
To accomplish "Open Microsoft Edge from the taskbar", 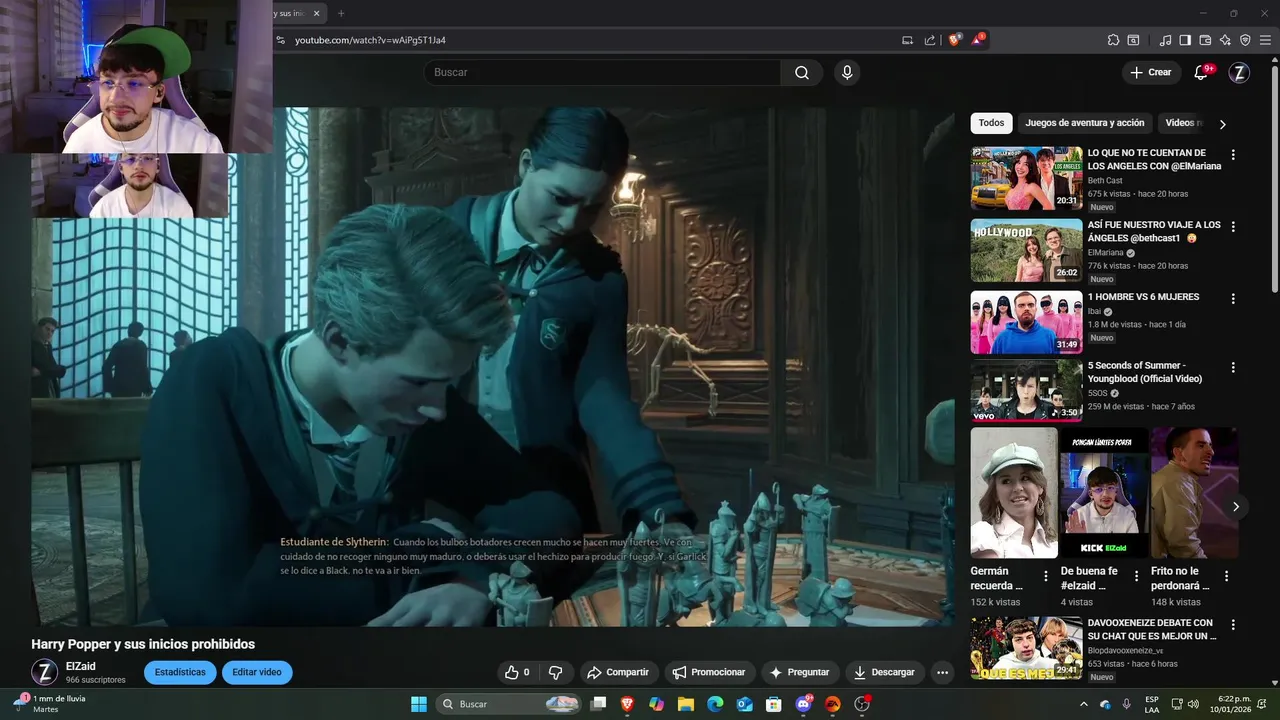I will tap(715, 704).
